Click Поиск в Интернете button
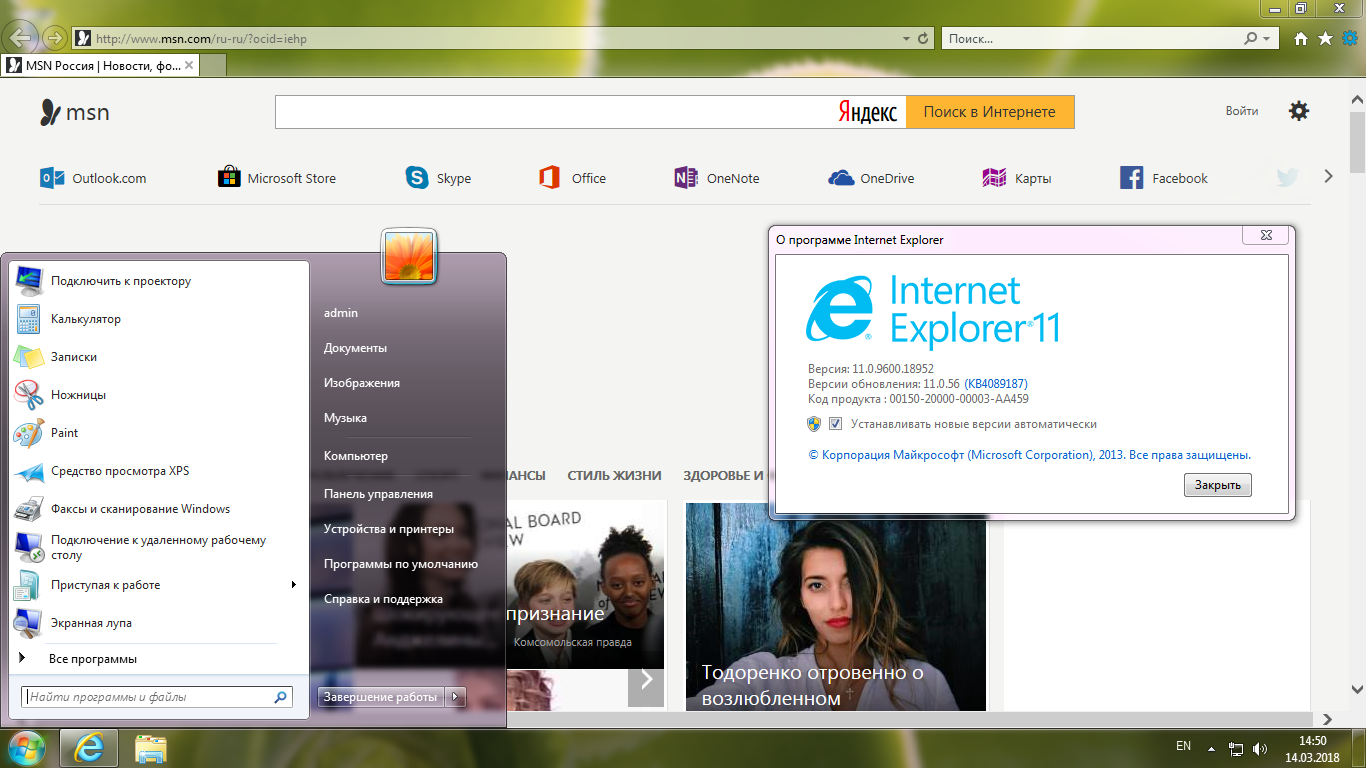The image size is (1366, 768). coord(990,112)
